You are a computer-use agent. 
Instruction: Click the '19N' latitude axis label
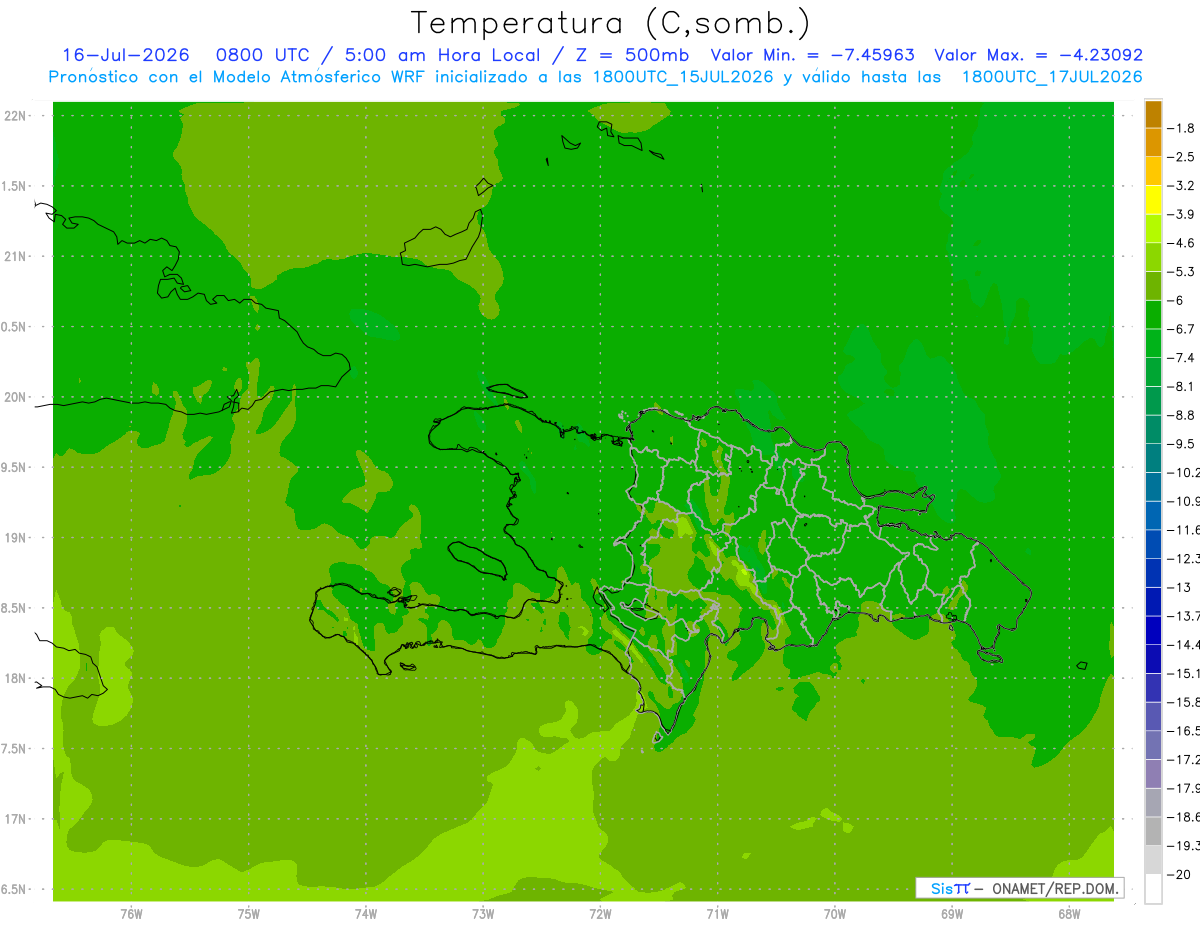[15, 538]
